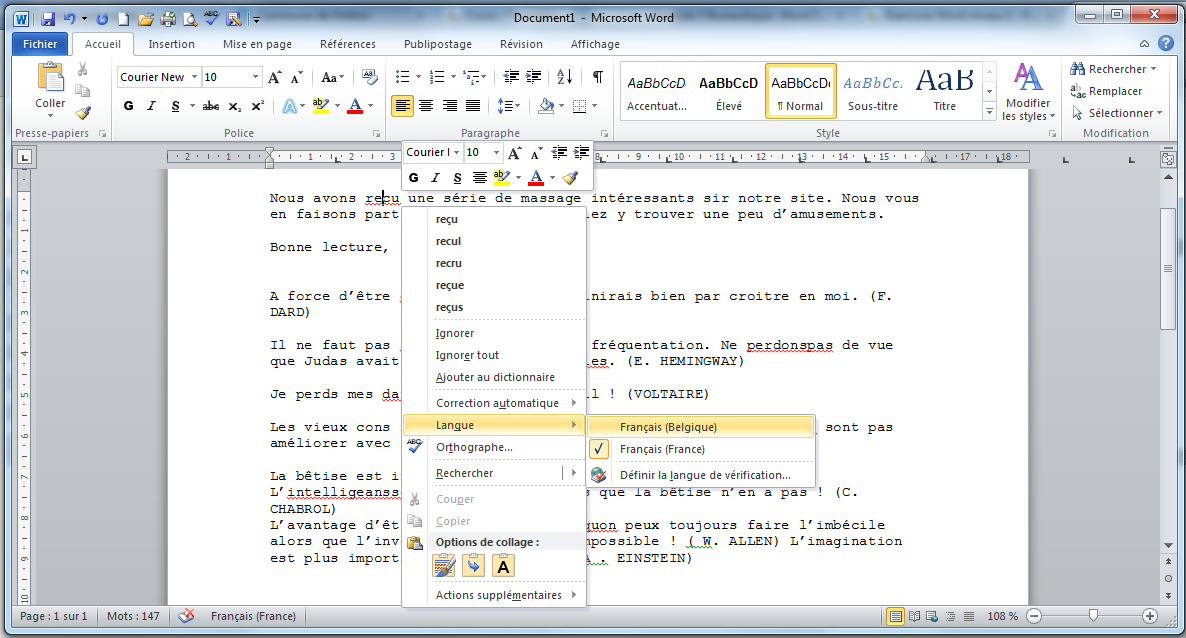The image size is (1186, 638).
Task: Sort paragraphs with the A-Z sort icon
Action: [x=564, y=76]
